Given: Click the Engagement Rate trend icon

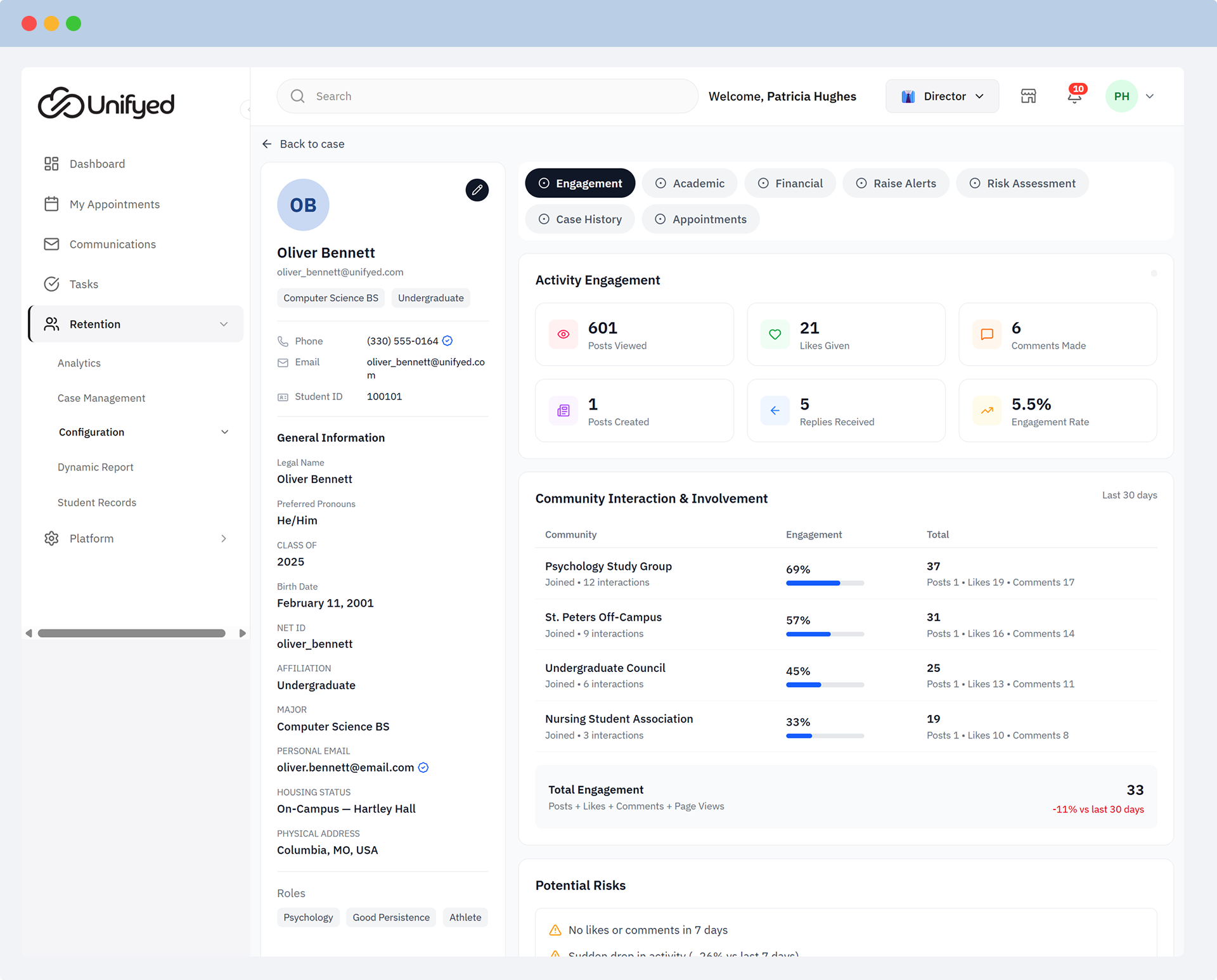Looking at the screenshot, I should pos(986,410).
